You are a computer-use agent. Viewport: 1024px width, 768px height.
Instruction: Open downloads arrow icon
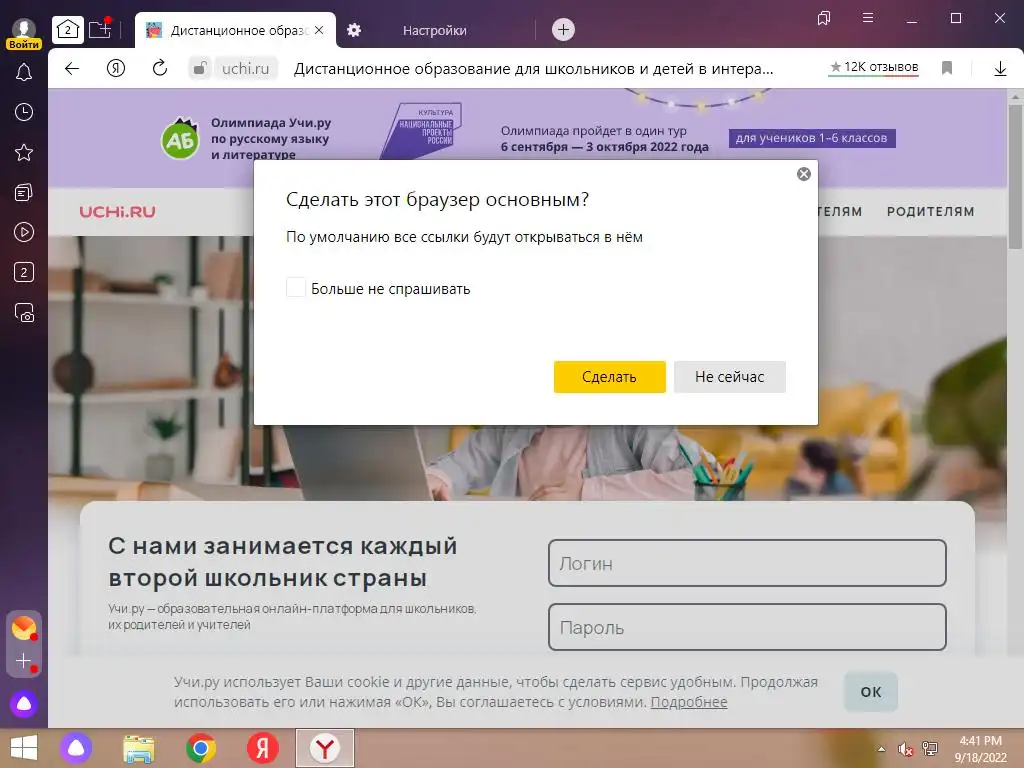tap(1000, 68)
